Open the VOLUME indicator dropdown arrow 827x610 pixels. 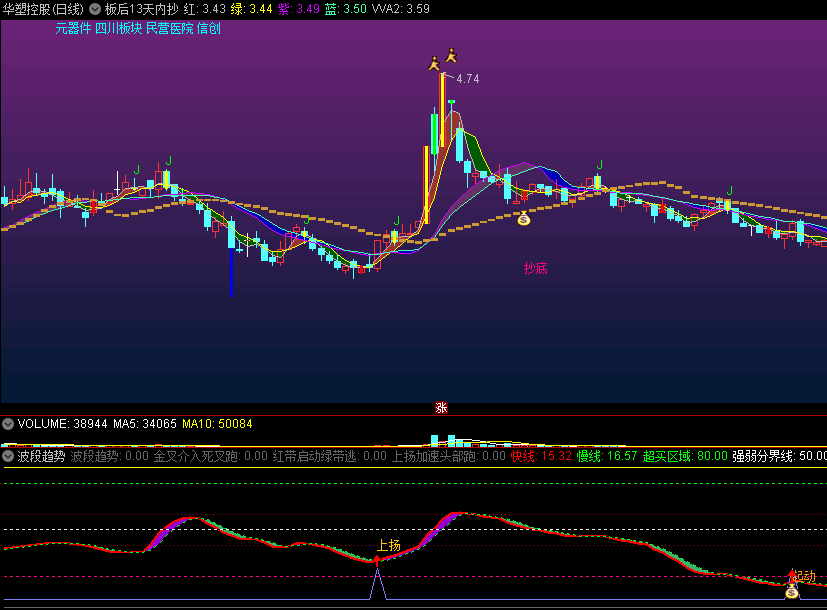[9, 424]
